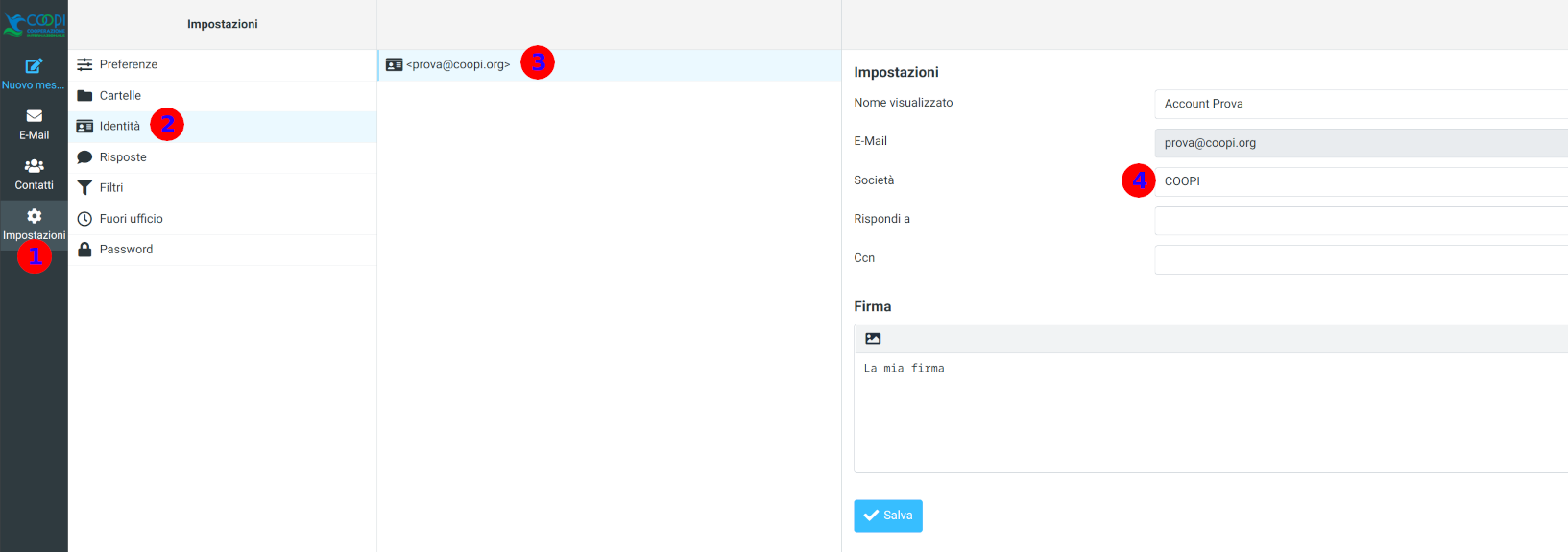Click the Impostazioni gear icon

34,216
